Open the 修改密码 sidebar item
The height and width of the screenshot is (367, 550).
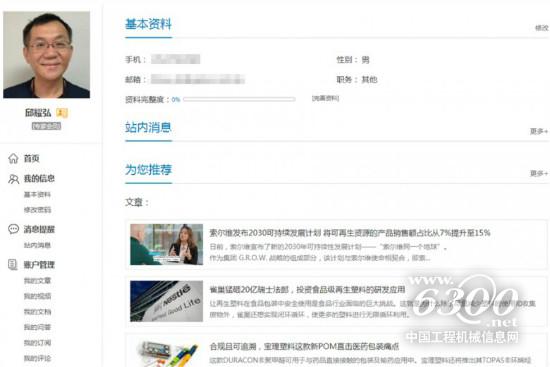coord(37,210)
